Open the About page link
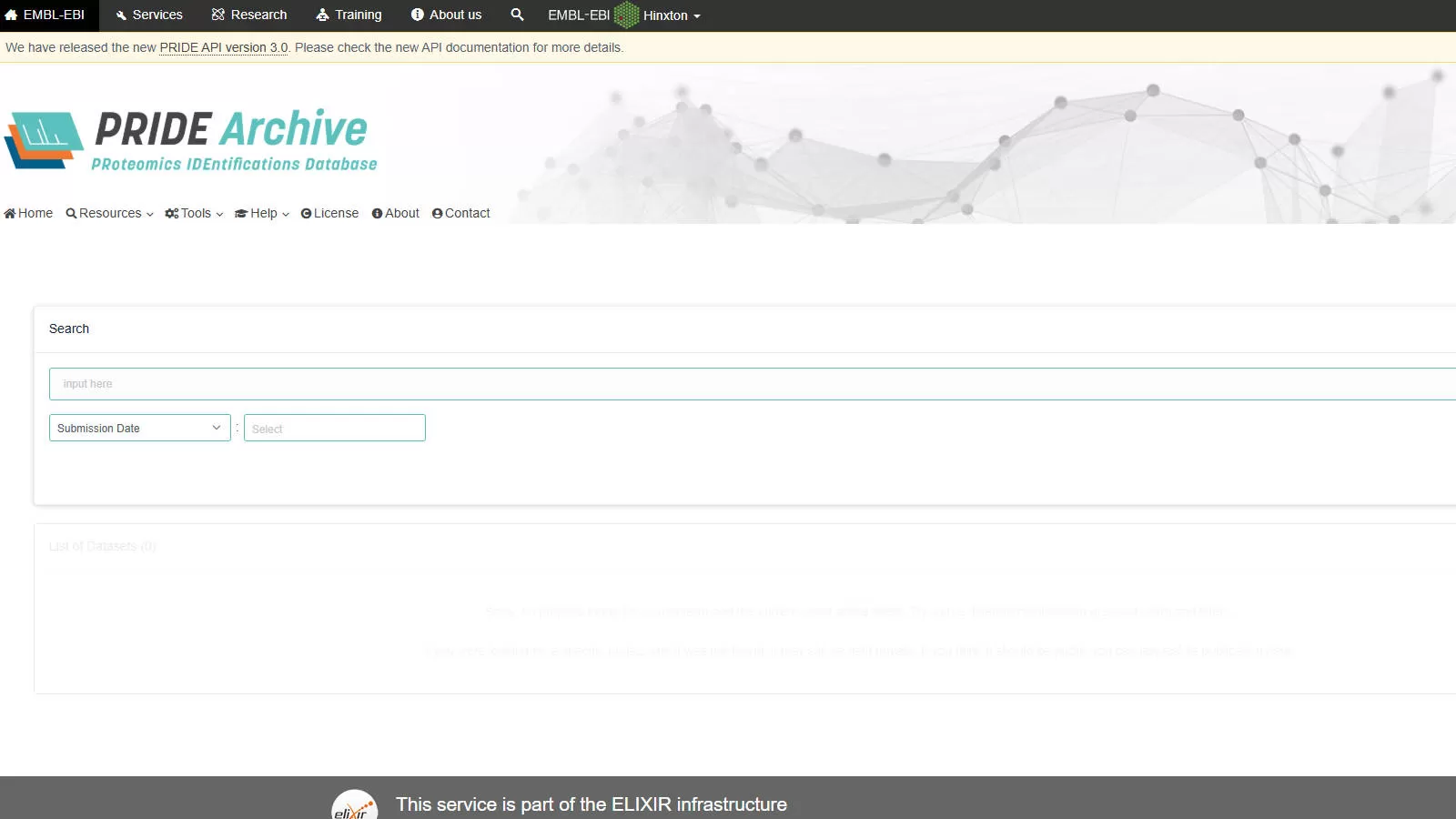 click(x=396, y=213)
